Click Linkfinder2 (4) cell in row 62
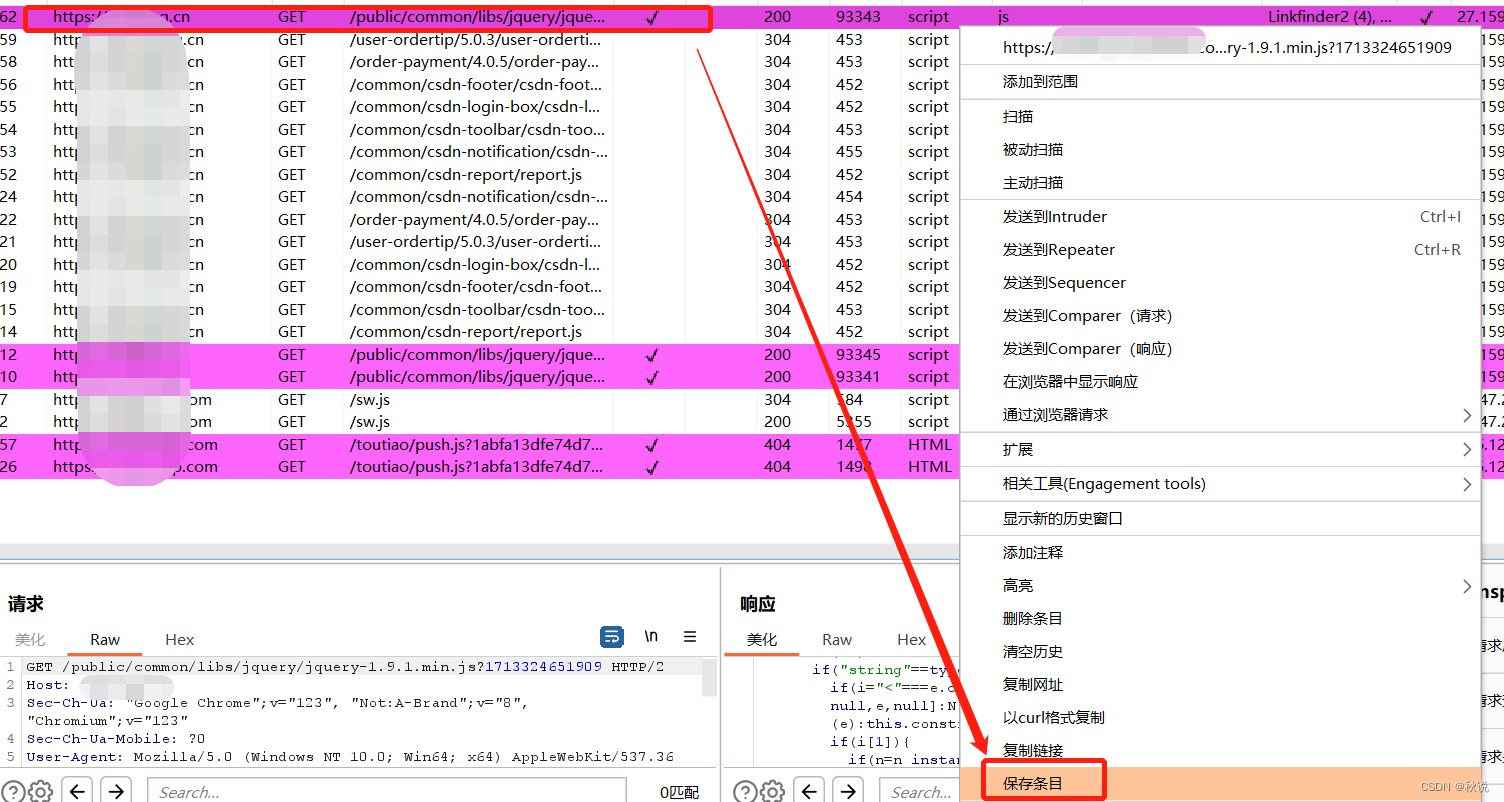Screen dimensions: 1504x802 pyautogui.click(x=1329, y=17)
